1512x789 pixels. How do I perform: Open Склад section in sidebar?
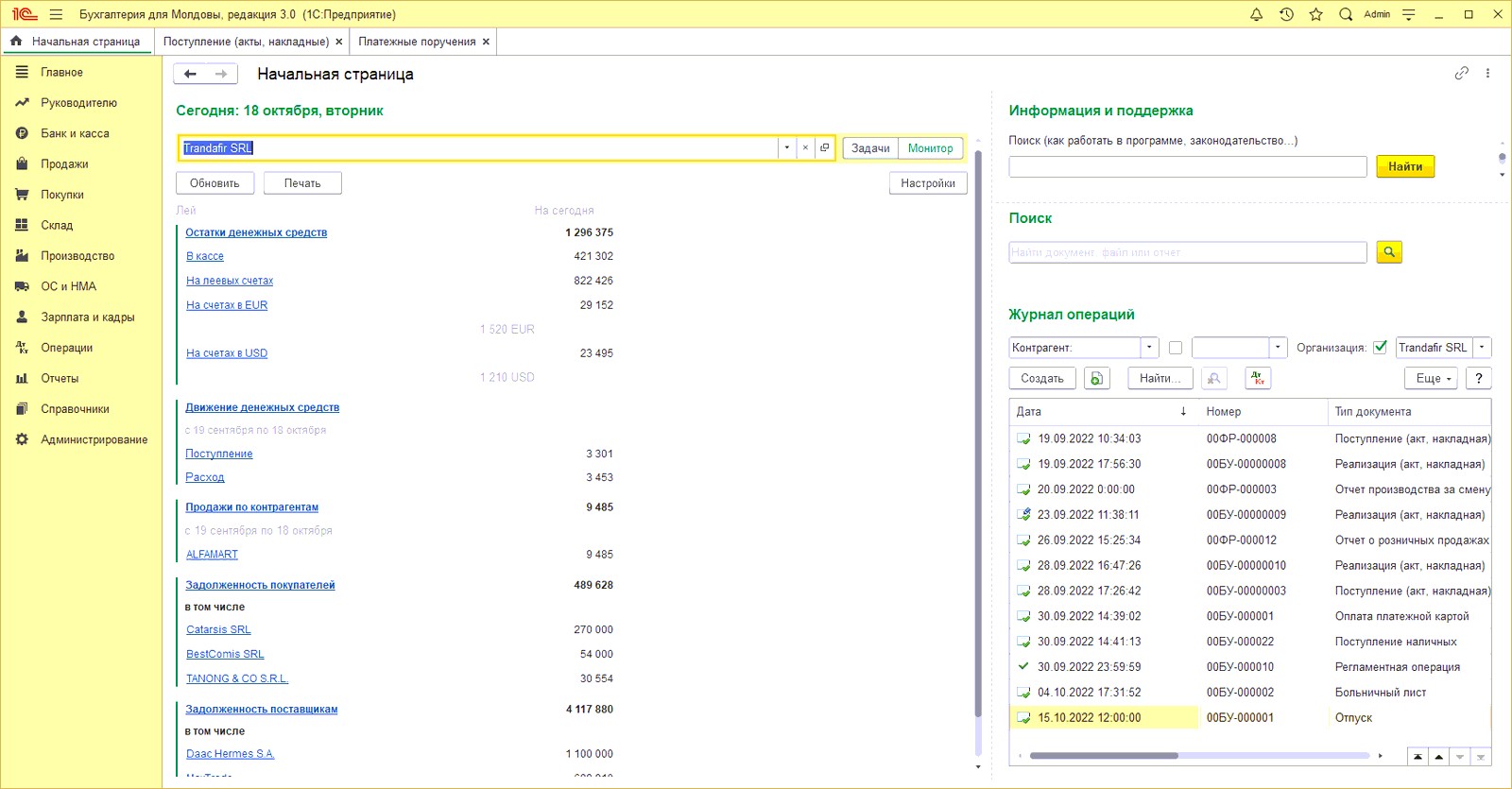[57, 225]
